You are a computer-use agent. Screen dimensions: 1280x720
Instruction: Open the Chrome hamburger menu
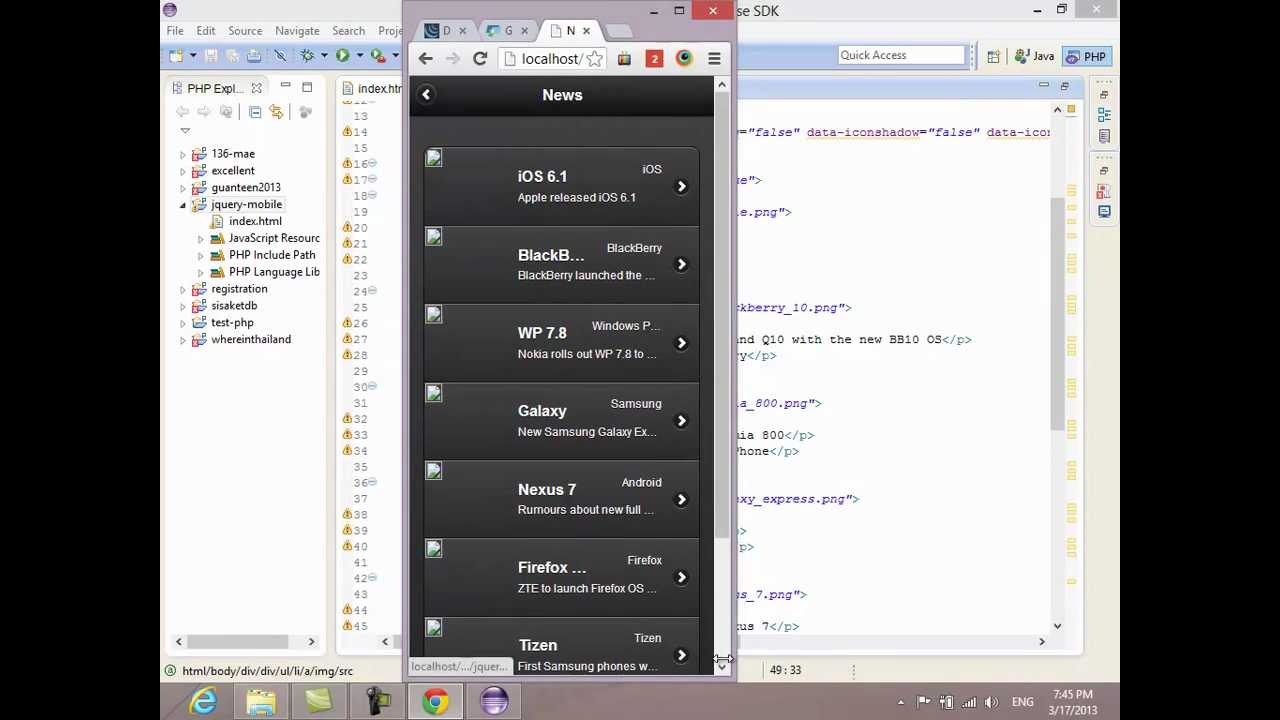point(714,59)
